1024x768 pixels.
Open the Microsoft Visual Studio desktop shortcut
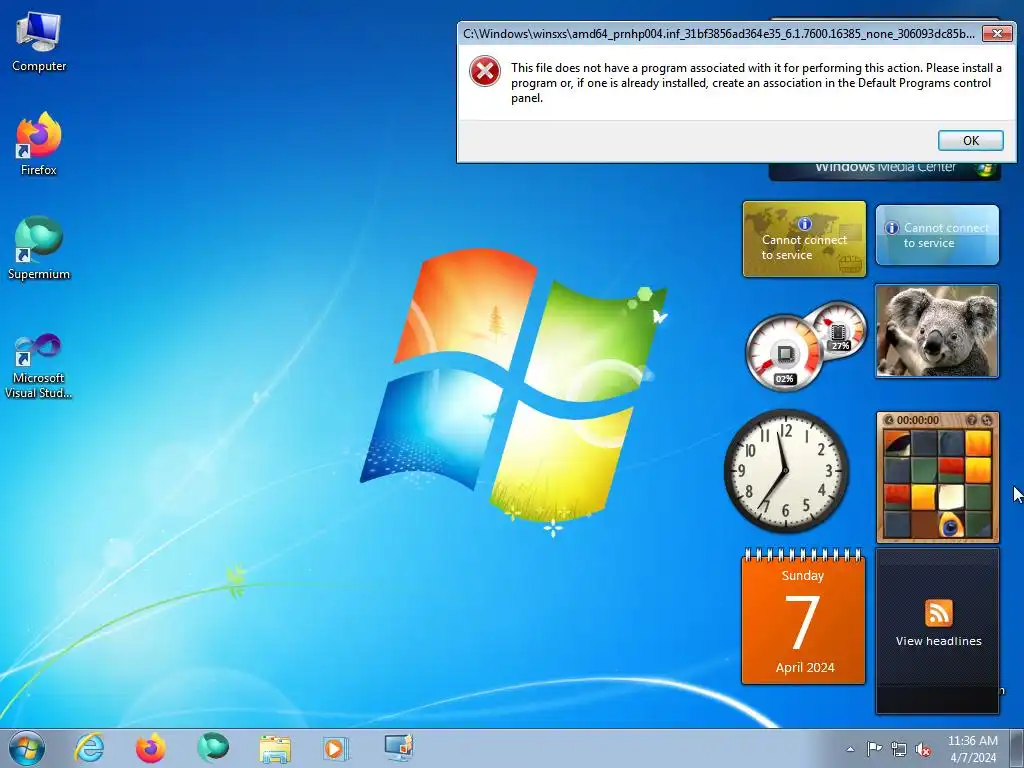point(39,366)
